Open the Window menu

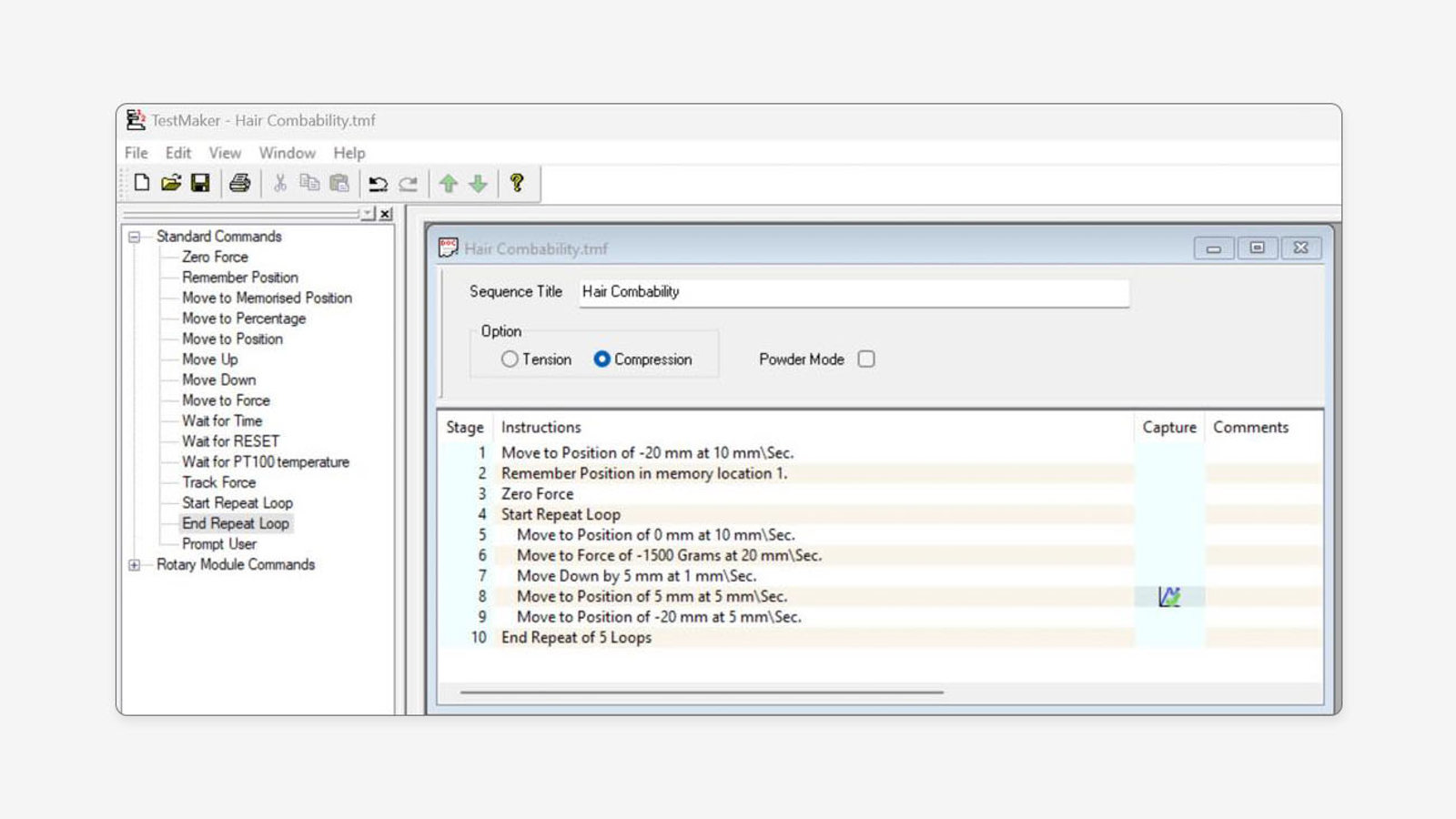pos(287,153)
